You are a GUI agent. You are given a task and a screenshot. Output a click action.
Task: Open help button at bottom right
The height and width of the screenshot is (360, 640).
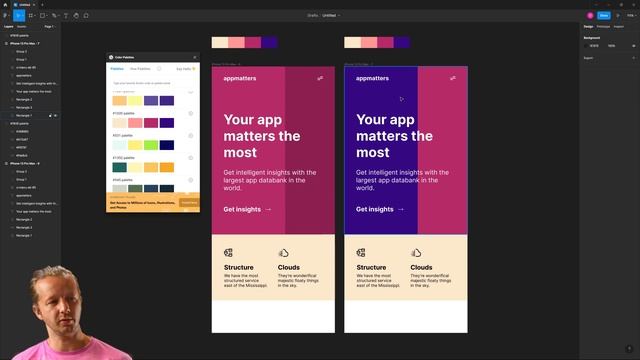click(x=629, y=349)
